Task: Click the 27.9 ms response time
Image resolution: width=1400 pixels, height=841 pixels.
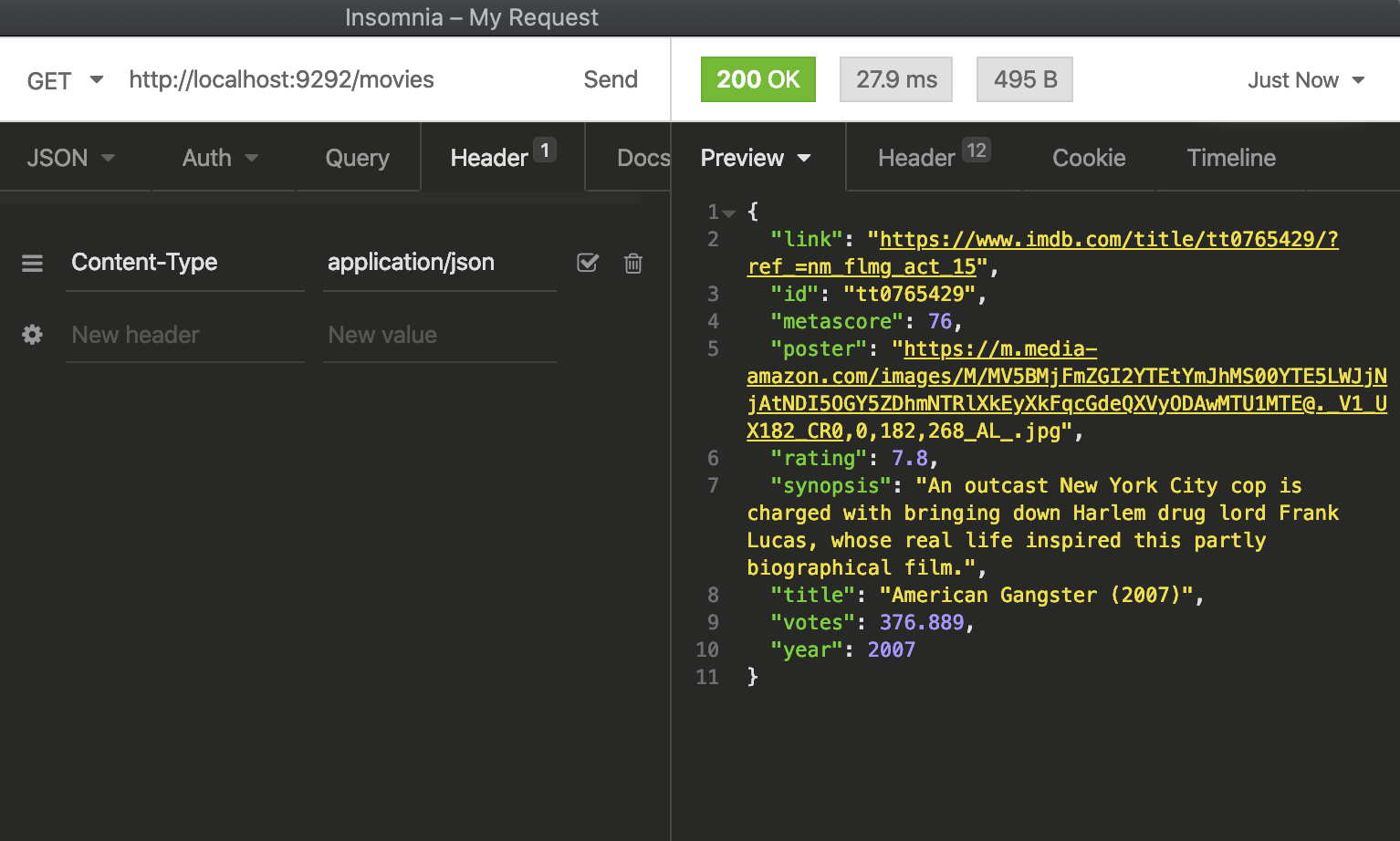Action: pos(896,79)
